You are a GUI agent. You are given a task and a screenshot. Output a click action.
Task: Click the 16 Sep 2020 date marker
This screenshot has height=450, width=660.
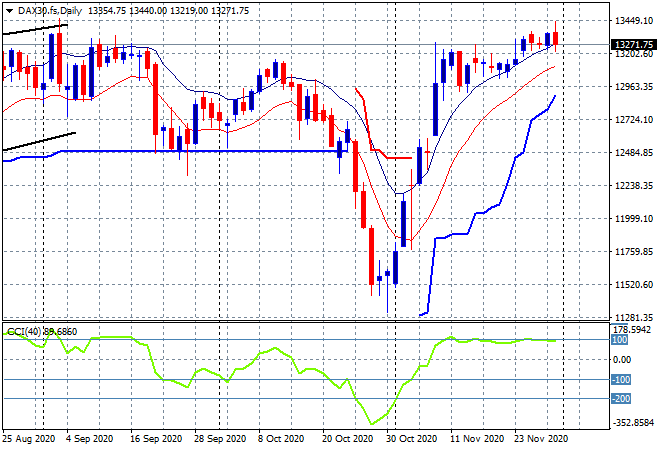(x=156, y=439)
